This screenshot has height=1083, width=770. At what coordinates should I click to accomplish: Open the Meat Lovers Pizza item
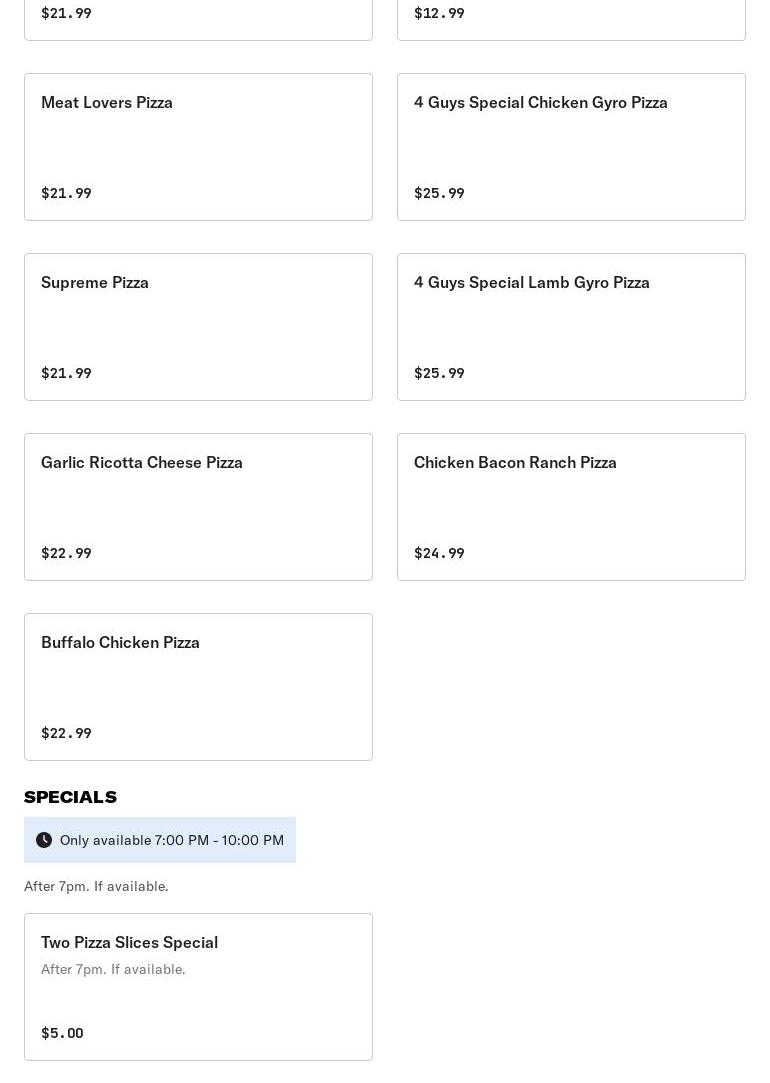[x=198, y=146]
